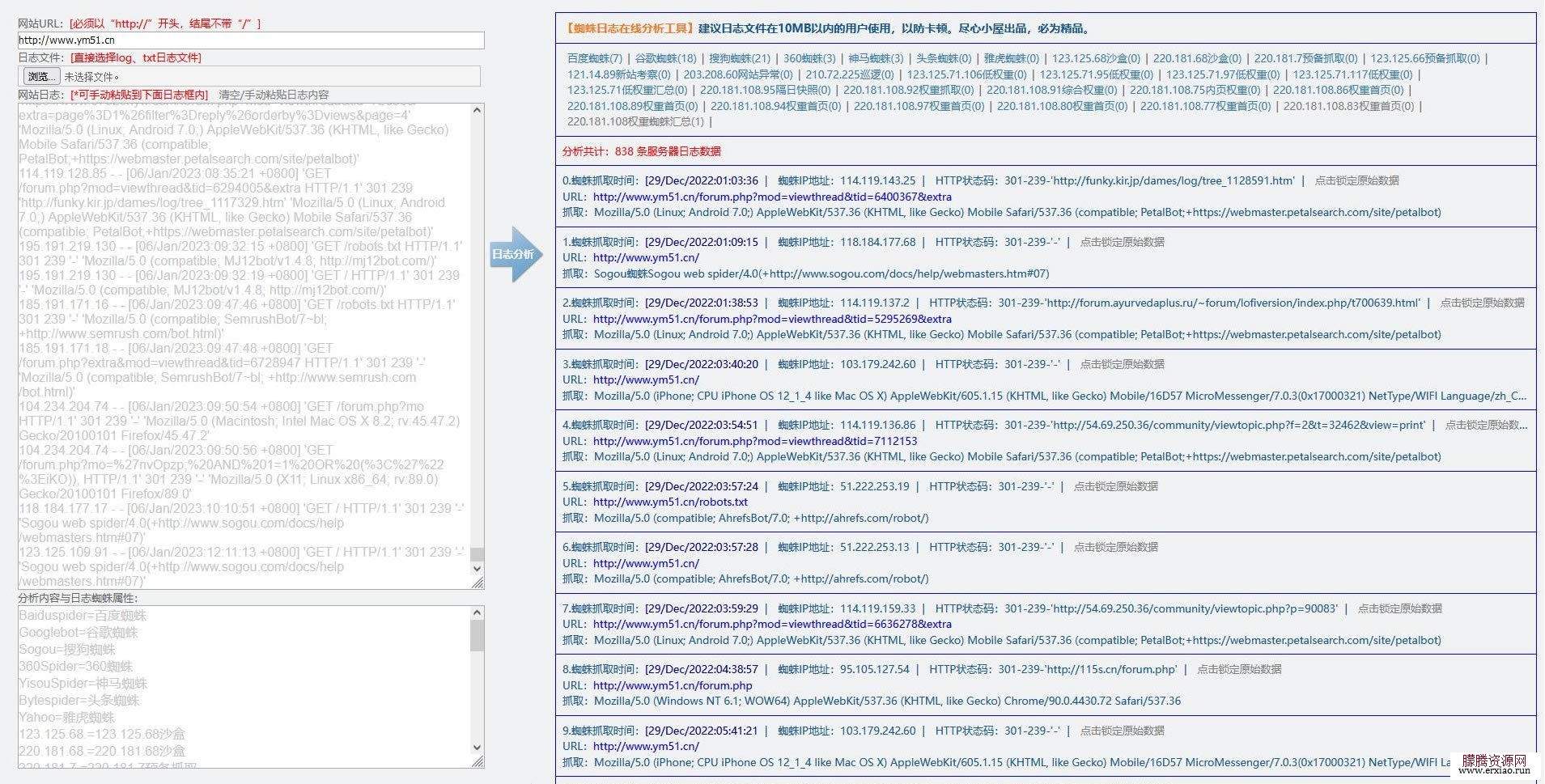Viewport: 1545px width, 784px height.
Task: Open the forum.php URL in entry 8
Action: click(x=673, y=685)
